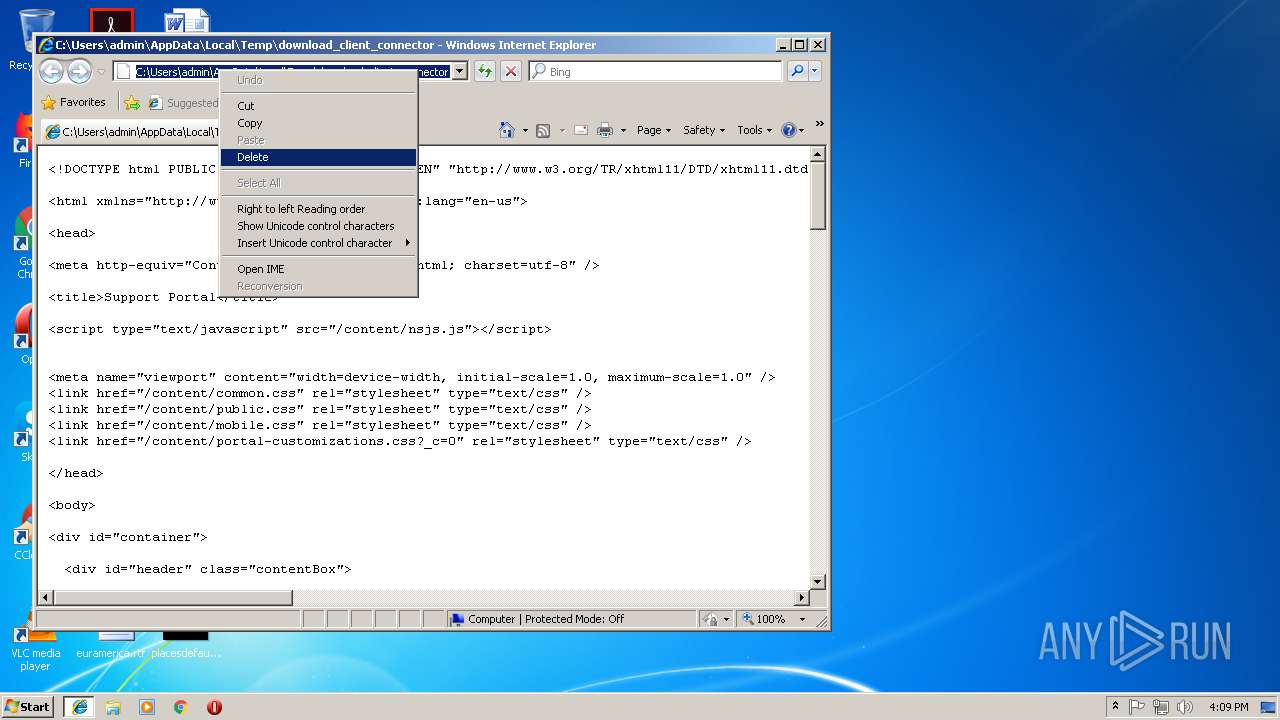Show hidden tray icons arrow
The width and height of the screenshot is (1280, 720).
point(1115,706)
